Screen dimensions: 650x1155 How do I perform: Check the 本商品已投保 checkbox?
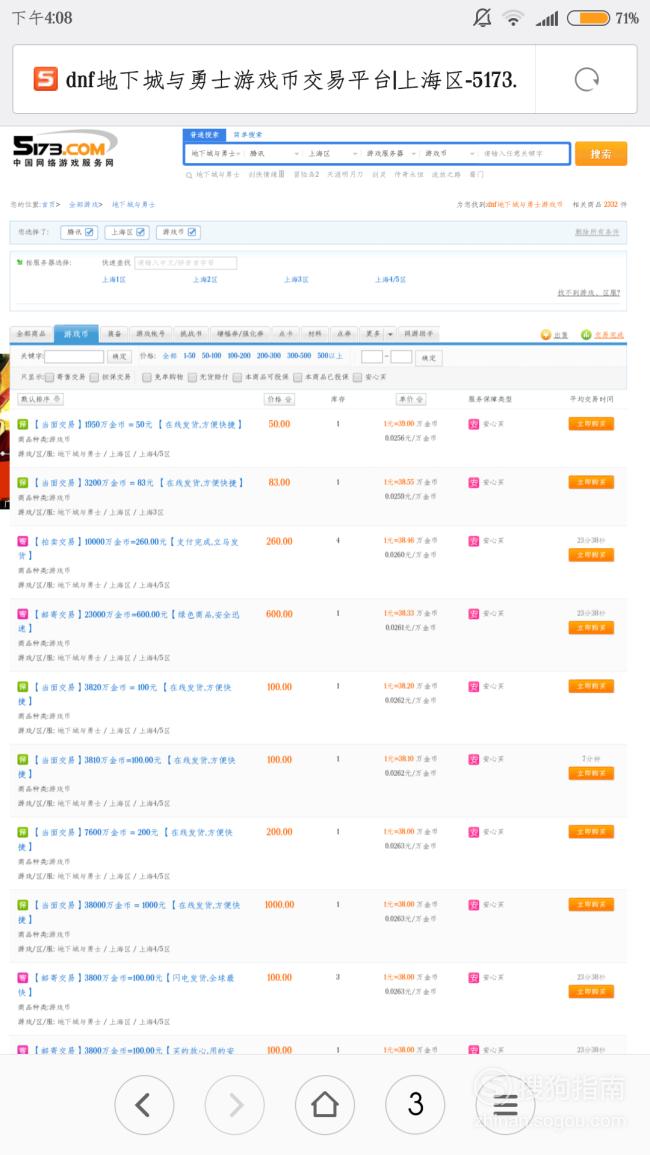[x=298, y=377]
